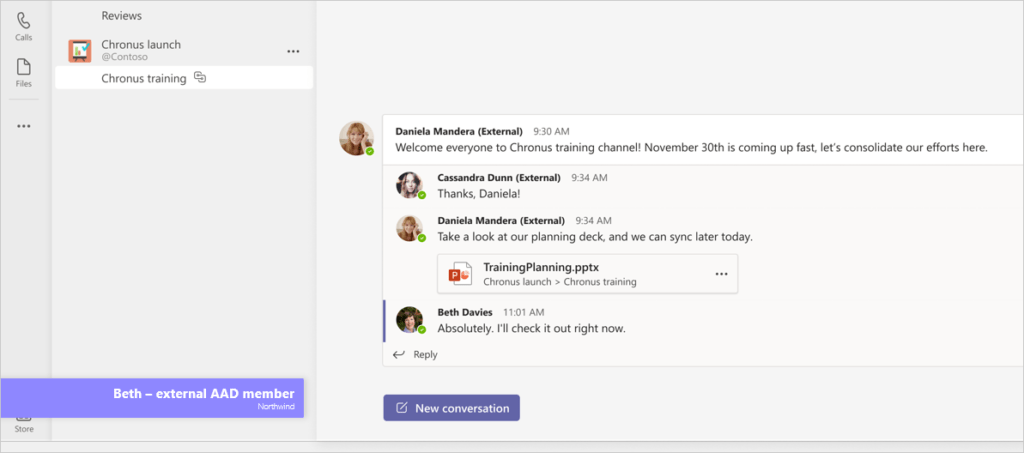Open the TrainingPlanning.pptx file
1024x453 pixels.
tap(588, 274)
